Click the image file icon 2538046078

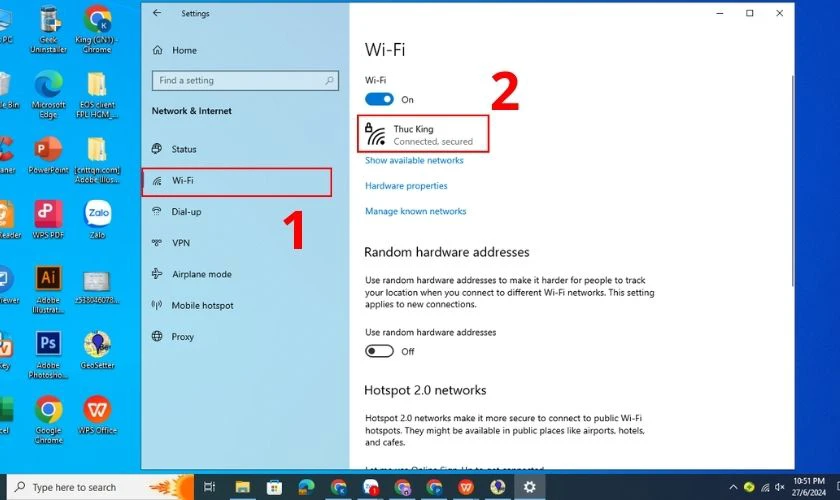click(97, 287)
